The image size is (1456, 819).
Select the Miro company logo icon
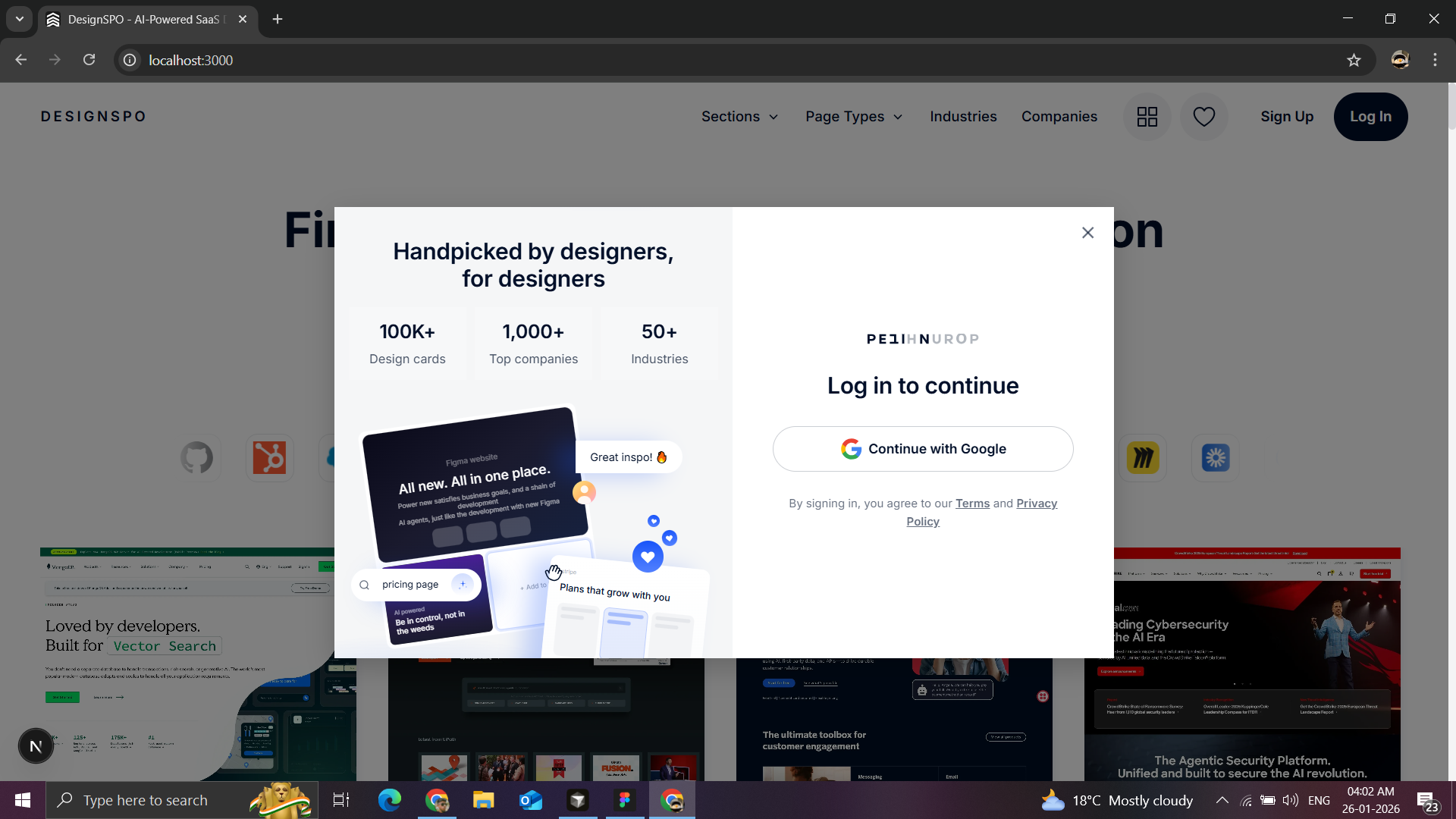click(x=1142, y=458)
